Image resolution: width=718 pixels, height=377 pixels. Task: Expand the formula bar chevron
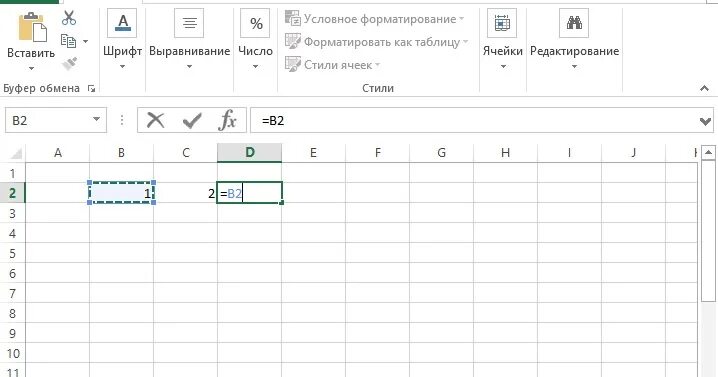pyautogui.click(x=706, y=121)
